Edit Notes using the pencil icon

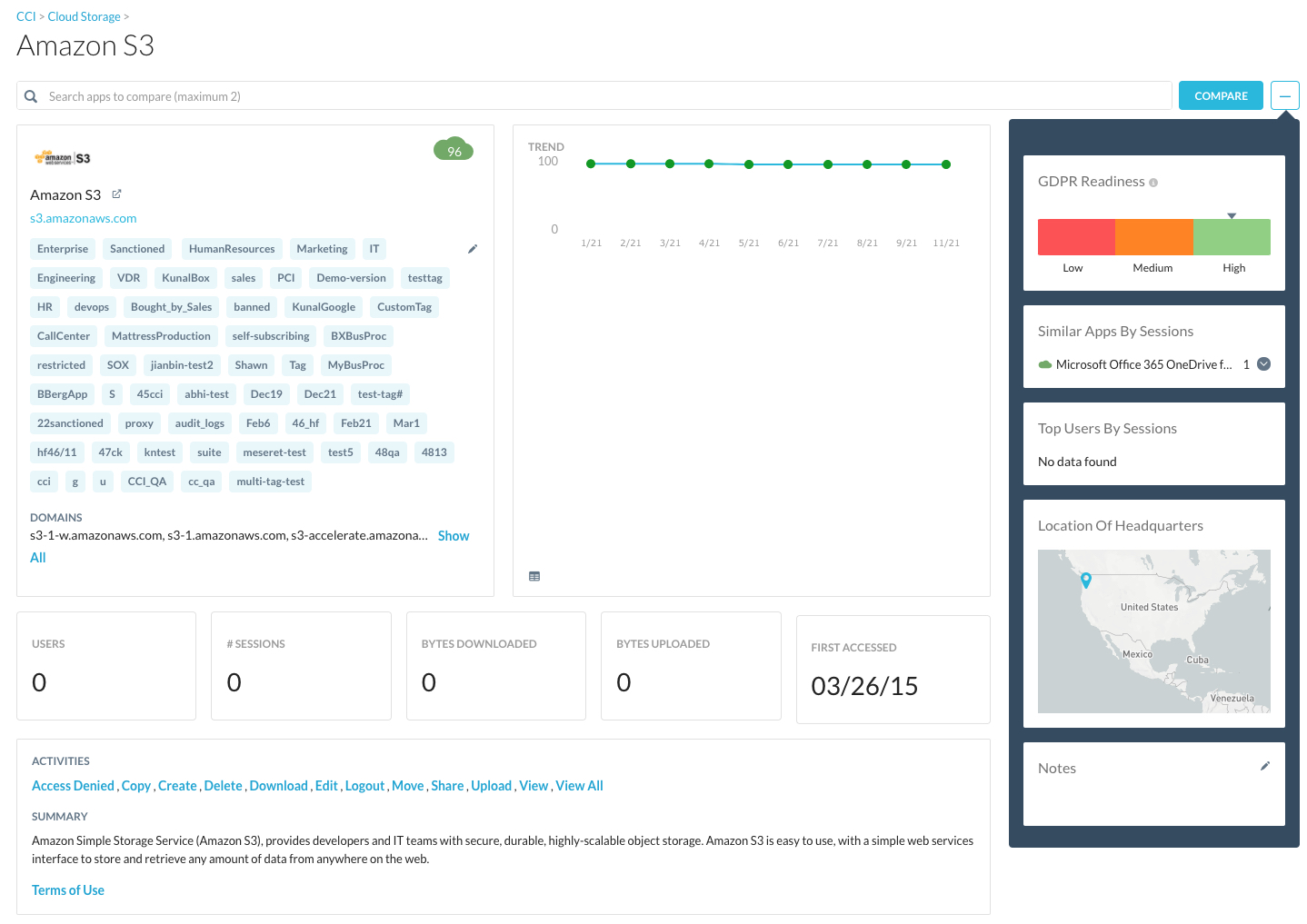1265,766
